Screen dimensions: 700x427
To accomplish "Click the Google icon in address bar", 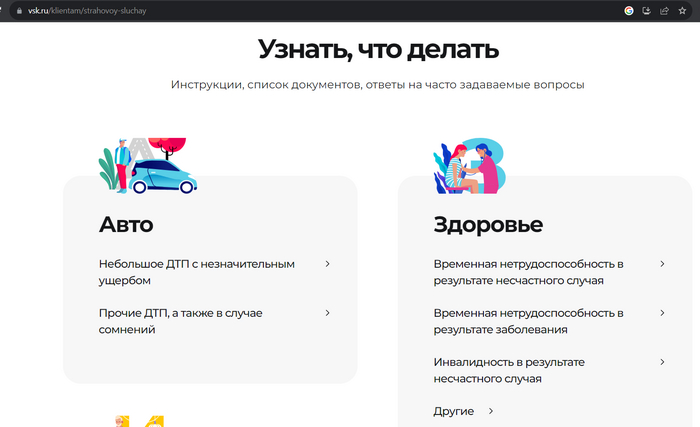I will [629, 11].
